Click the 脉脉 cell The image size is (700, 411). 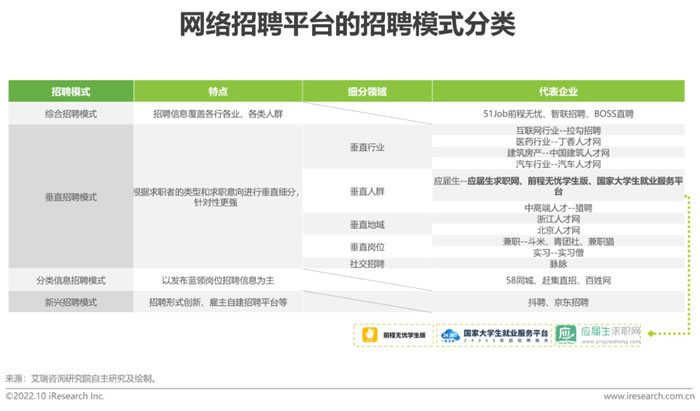tap(558, 264)
